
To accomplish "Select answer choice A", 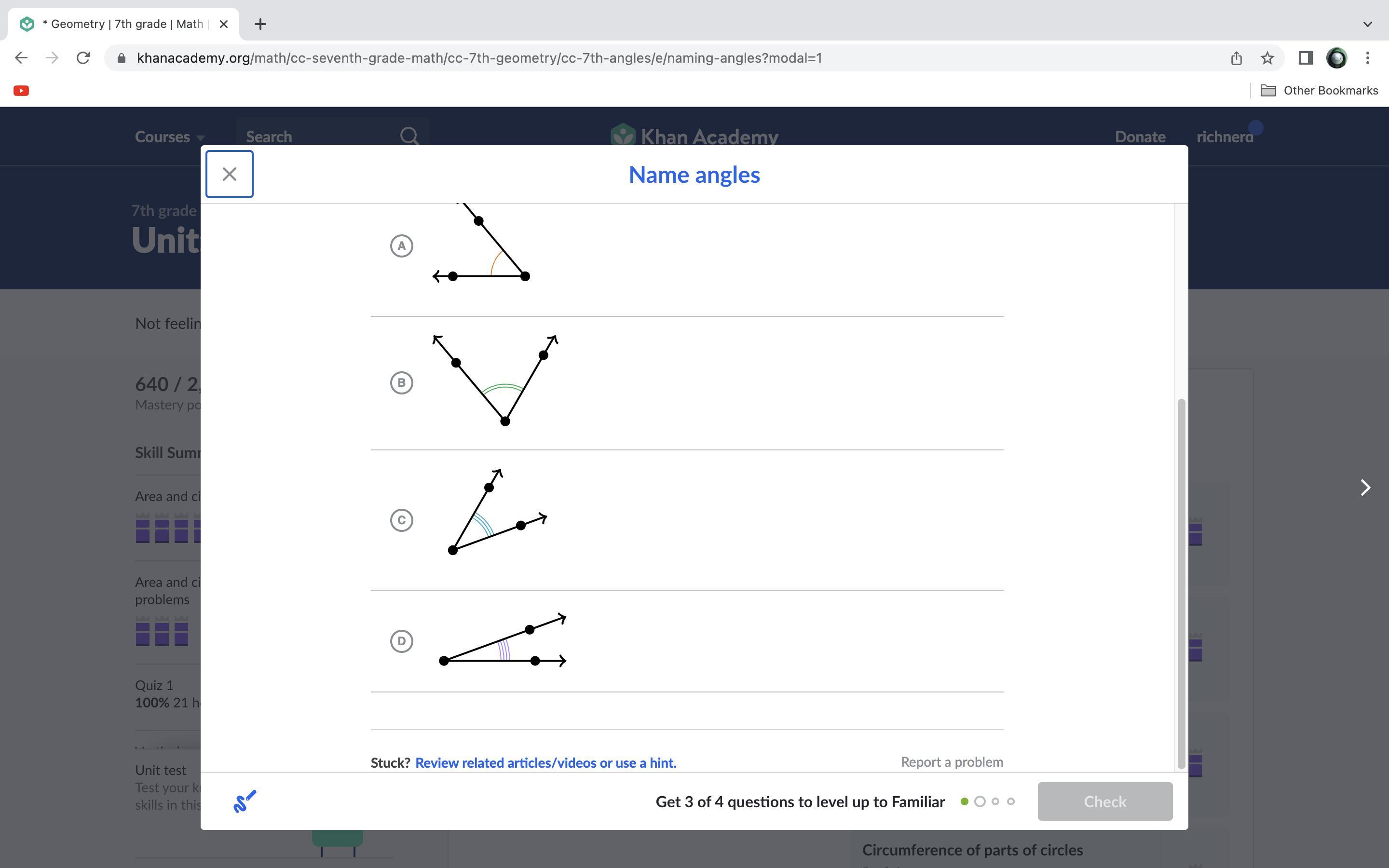I will (401, 246).
